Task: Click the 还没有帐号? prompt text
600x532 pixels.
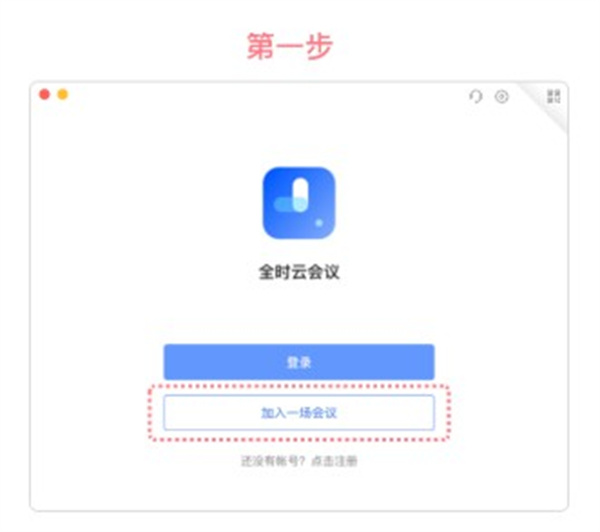Action: pos(272,461)
